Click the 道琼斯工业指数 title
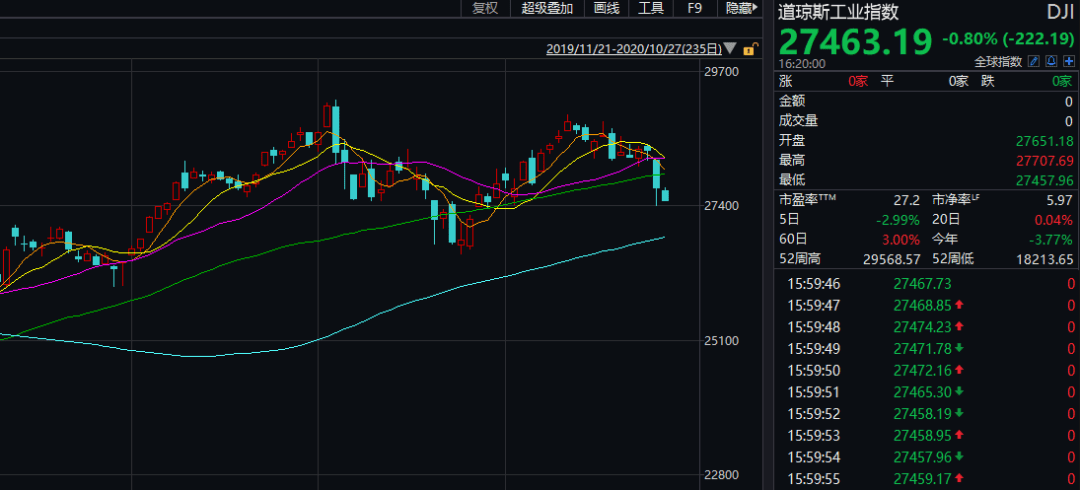Viewport: 1080px width, 490px height. click(839, 12)
